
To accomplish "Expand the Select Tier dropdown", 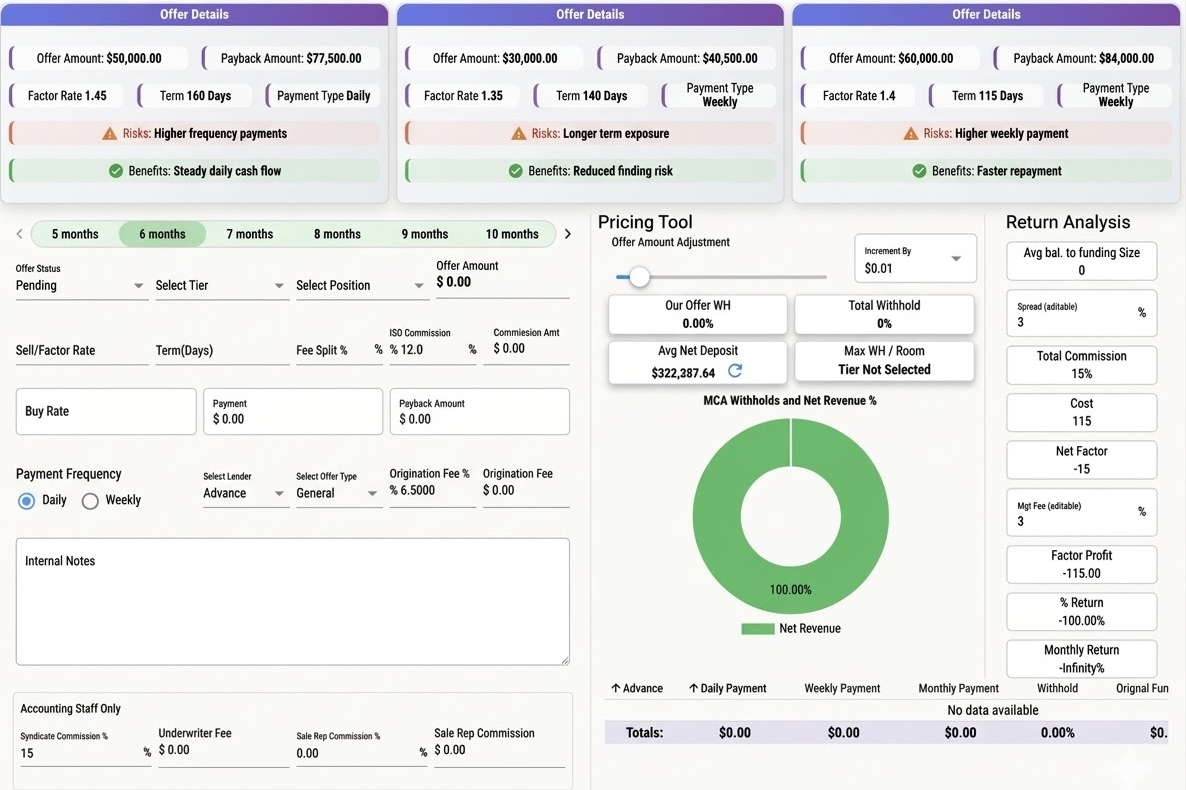I will [221, 286].
